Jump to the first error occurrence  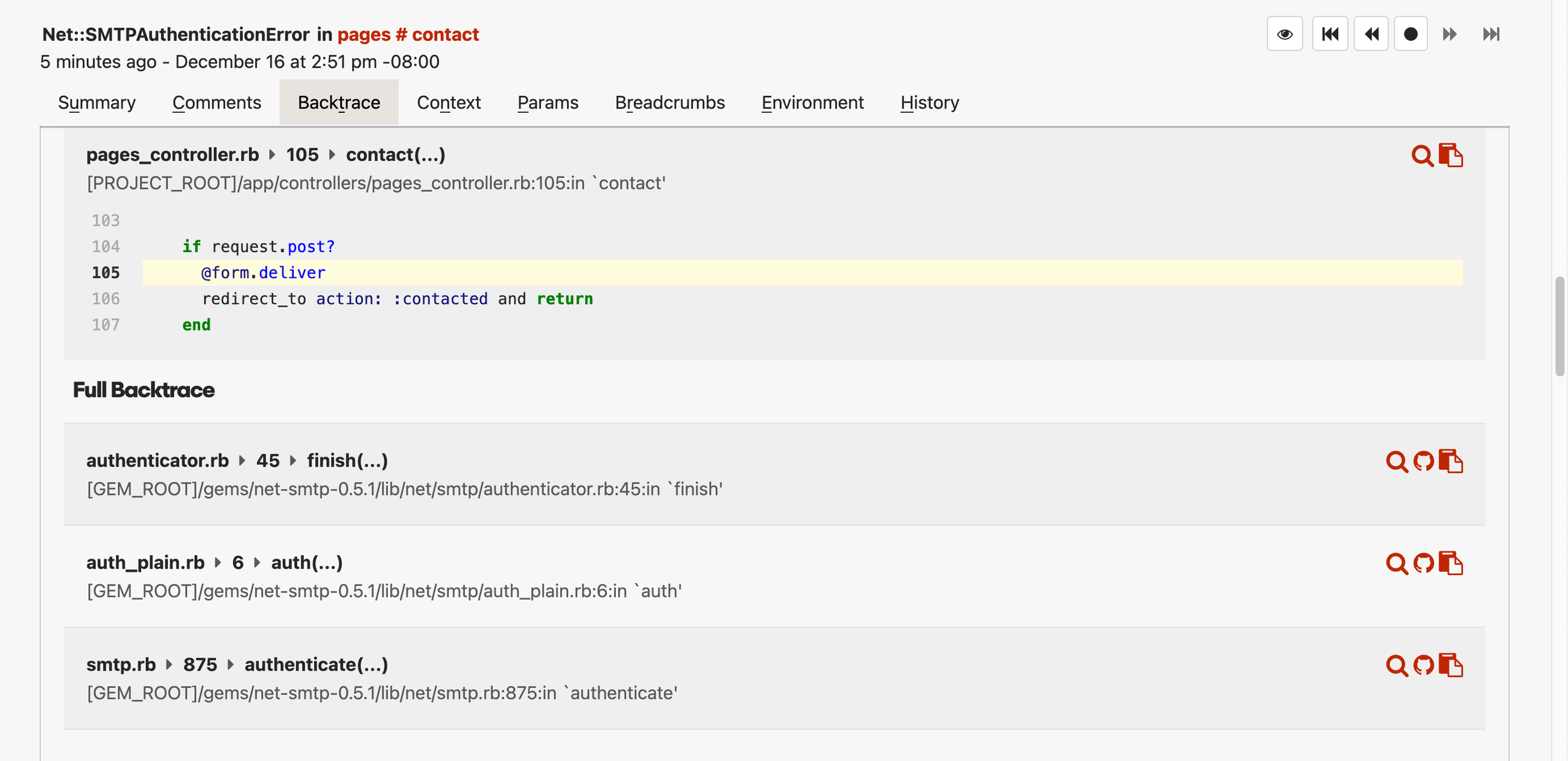pyautogui.click(x=1330, y=34)
